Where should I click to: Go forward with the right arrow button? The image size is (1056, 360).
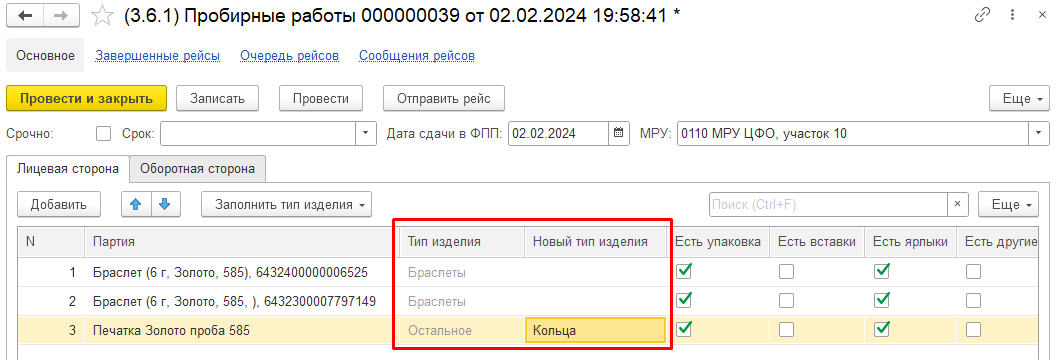pos(61,16)
